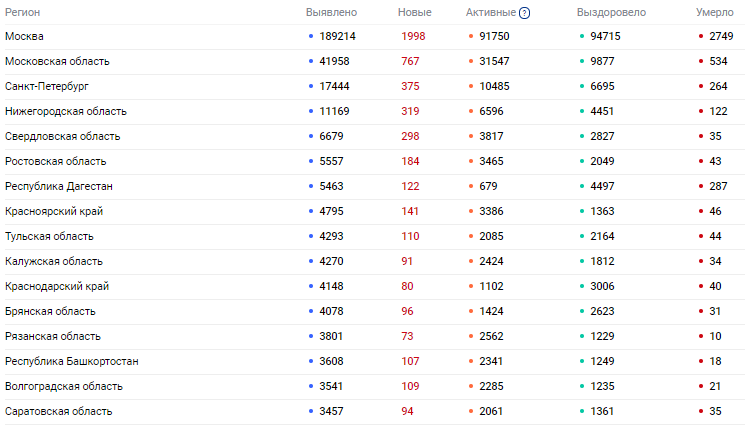The height and width of the screenshot is (431, 745).
Task: Click Красноярский край region name
Action: point(54,211)
